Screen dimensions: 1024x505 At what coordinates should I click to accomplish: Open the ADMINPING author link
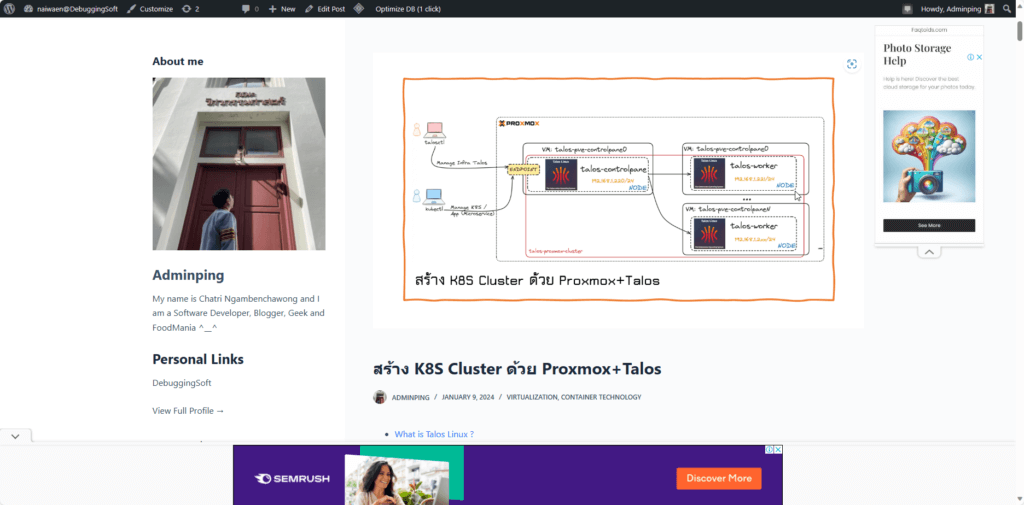coord(410,397)
